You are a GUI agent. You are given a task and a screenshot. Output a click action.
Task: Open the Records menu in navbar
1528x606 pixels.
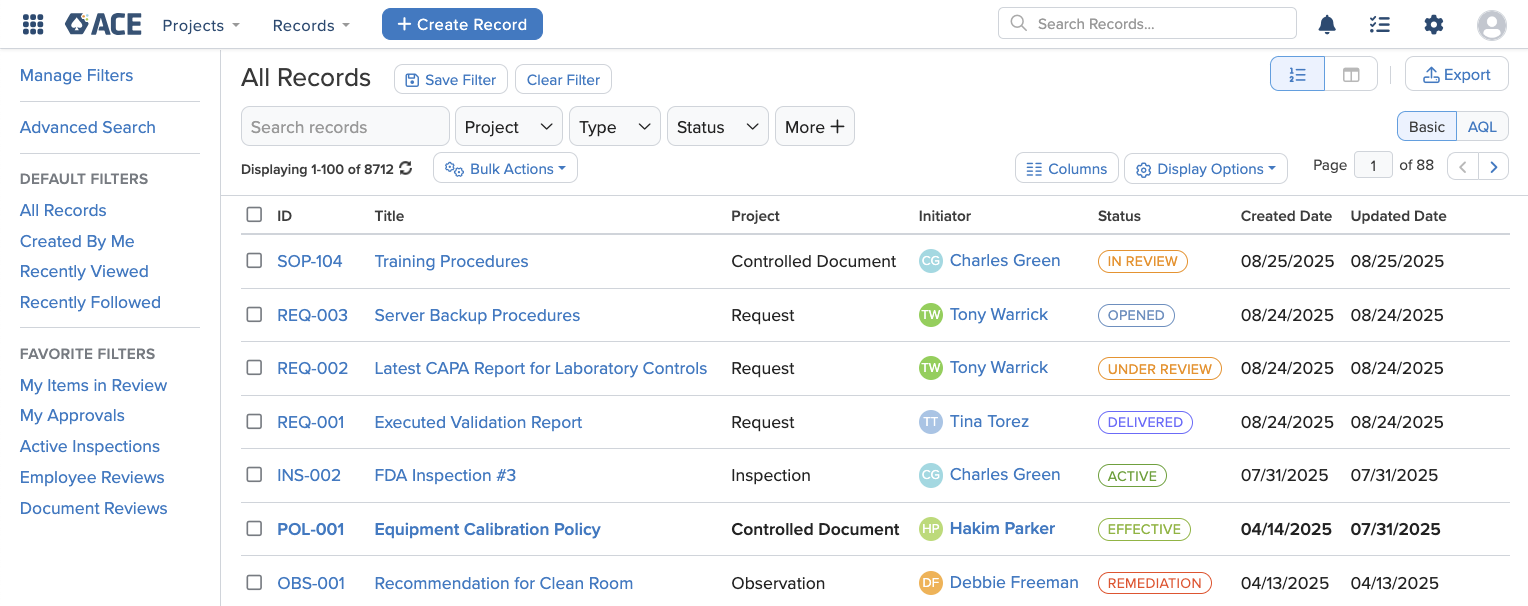coord(311,25)
